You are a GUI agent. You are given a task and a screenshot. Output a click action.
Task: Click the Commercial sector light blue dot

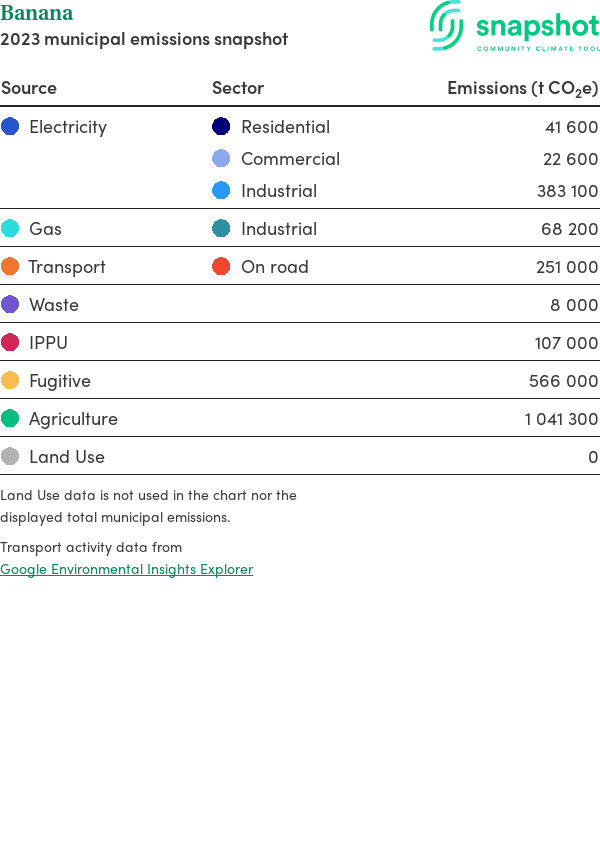[x=221, y=159]
